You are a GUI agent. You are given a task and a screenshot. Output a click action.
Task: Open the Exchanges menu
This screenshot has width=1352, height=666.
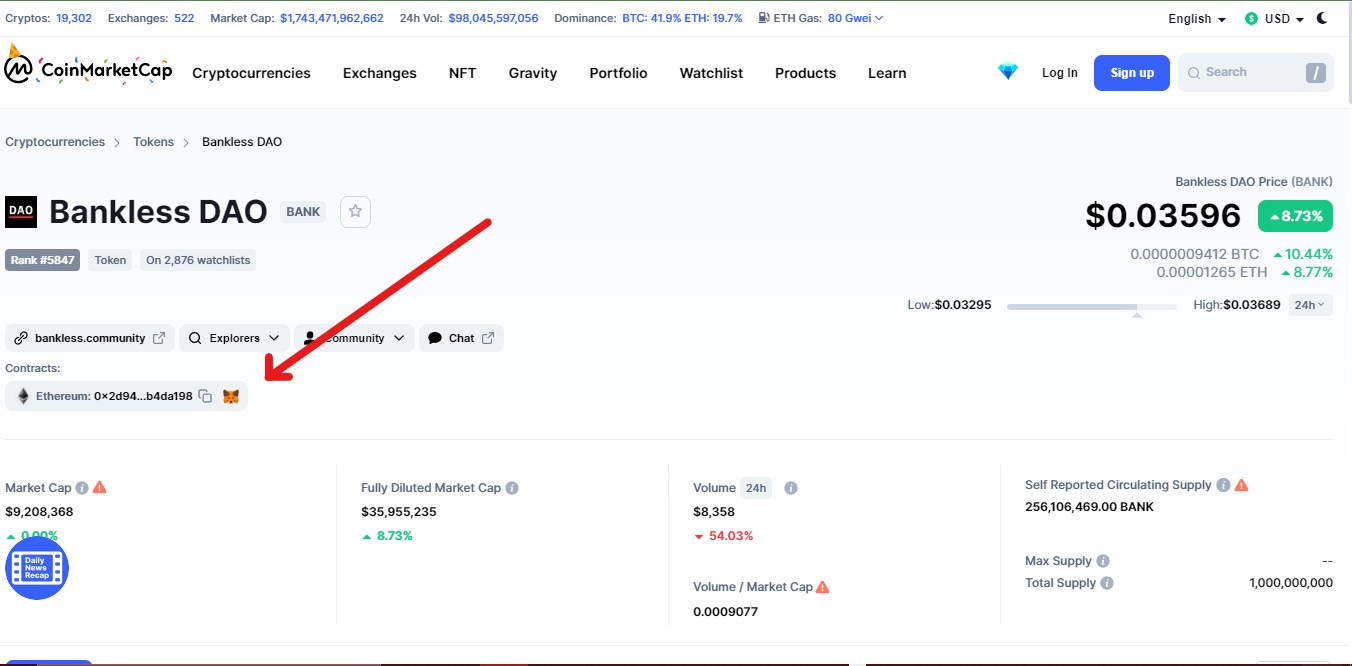pos(380,73)
